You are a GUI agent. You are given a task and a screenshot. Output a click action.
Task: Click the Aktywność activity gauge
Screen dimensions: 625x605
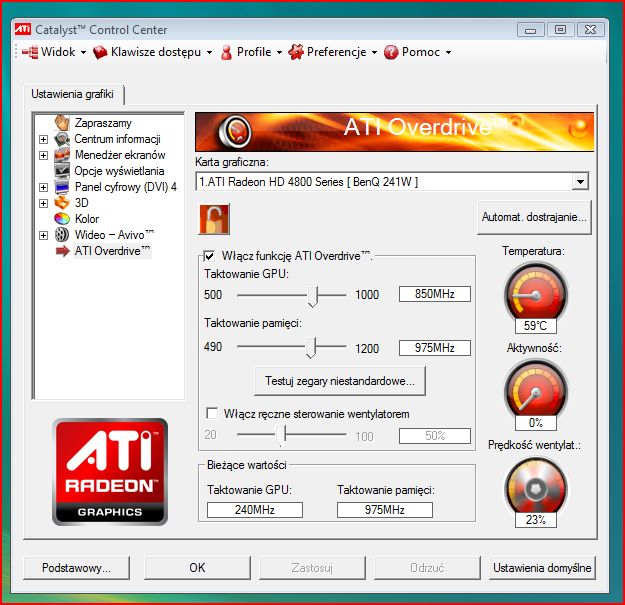click(x=536, y=389)
